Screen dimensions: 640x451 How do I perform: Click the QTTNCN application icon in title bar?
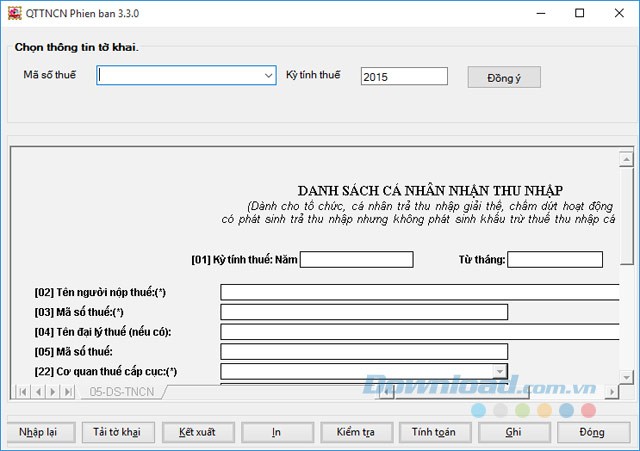[x=14, y=13]
